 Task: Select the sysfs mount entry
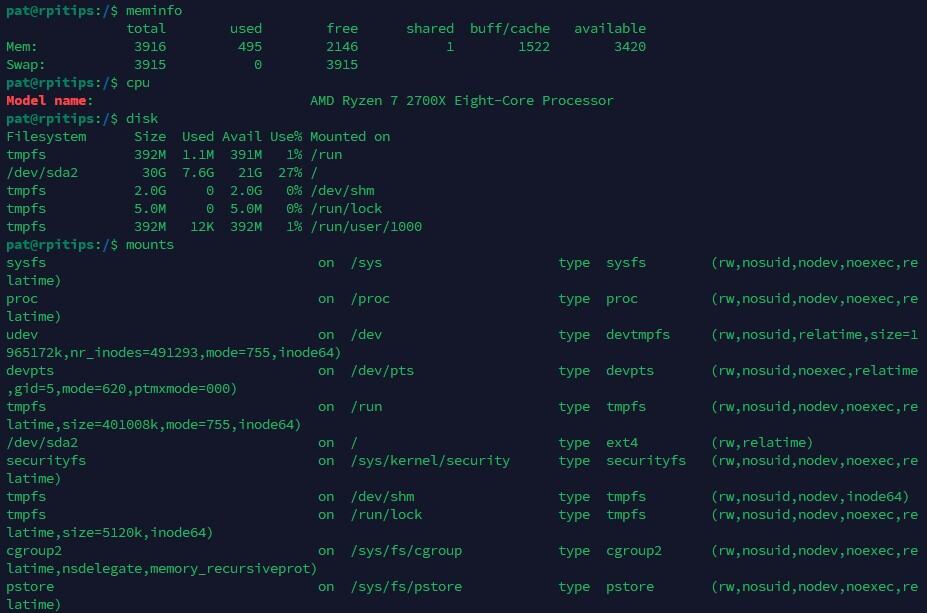pos(25,262)
